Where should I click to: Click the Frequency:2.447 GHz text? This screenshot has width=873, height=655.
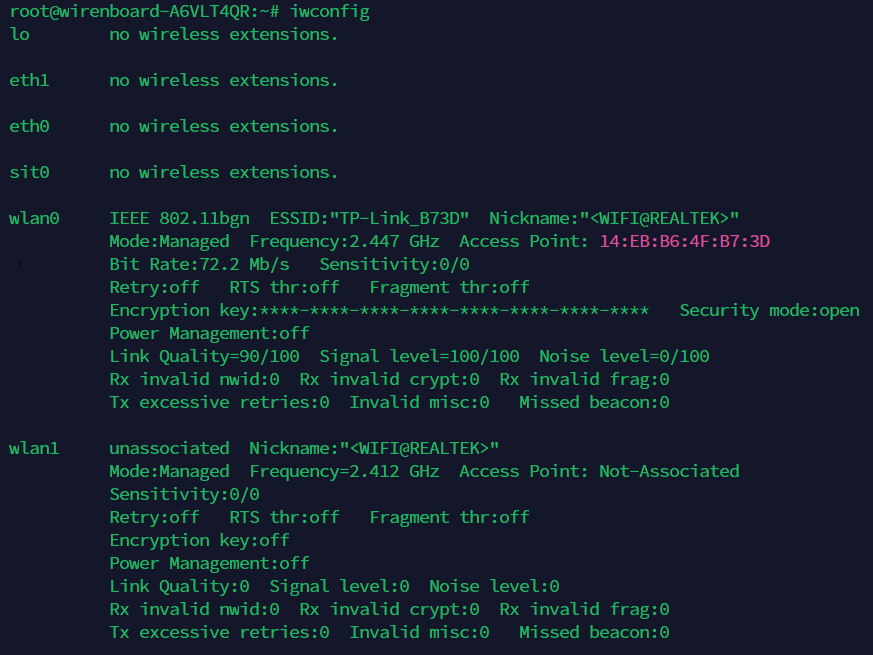coord(344,241)
